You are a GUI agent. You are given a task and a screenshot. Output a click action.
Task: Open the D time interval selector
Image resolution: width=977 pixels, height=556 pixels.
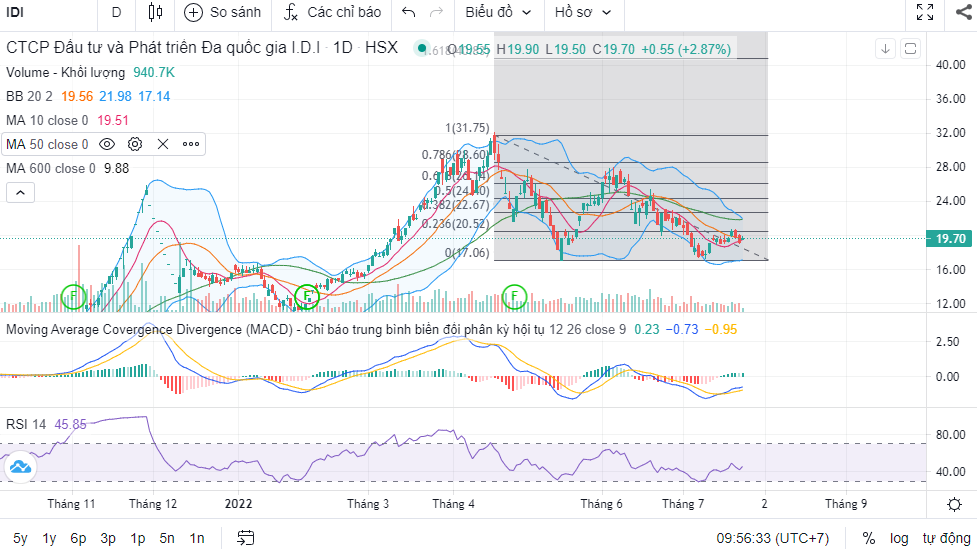(116, 13)
